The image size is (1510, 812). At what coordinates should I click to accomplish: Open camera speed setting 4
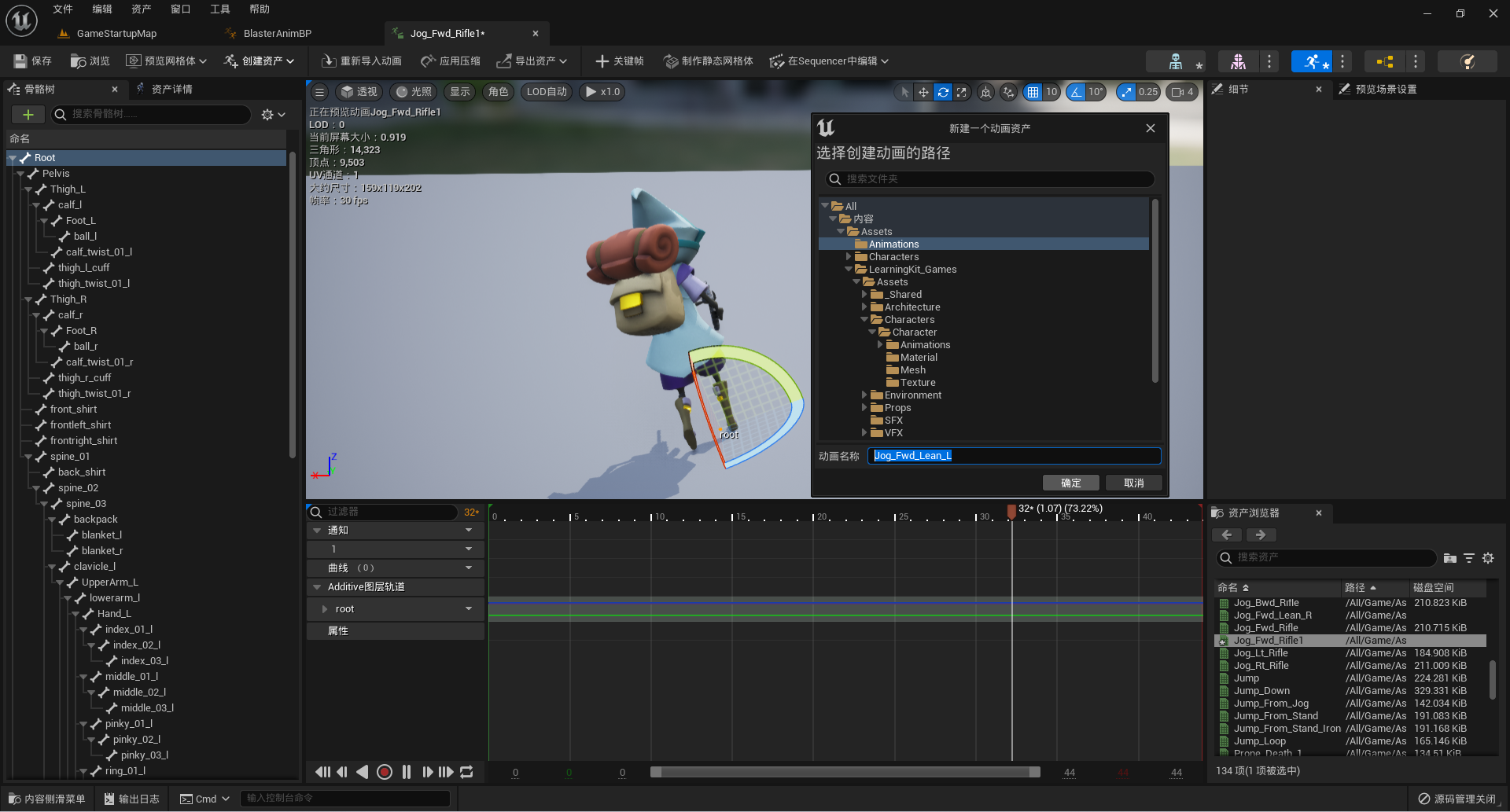point(1183,92)
